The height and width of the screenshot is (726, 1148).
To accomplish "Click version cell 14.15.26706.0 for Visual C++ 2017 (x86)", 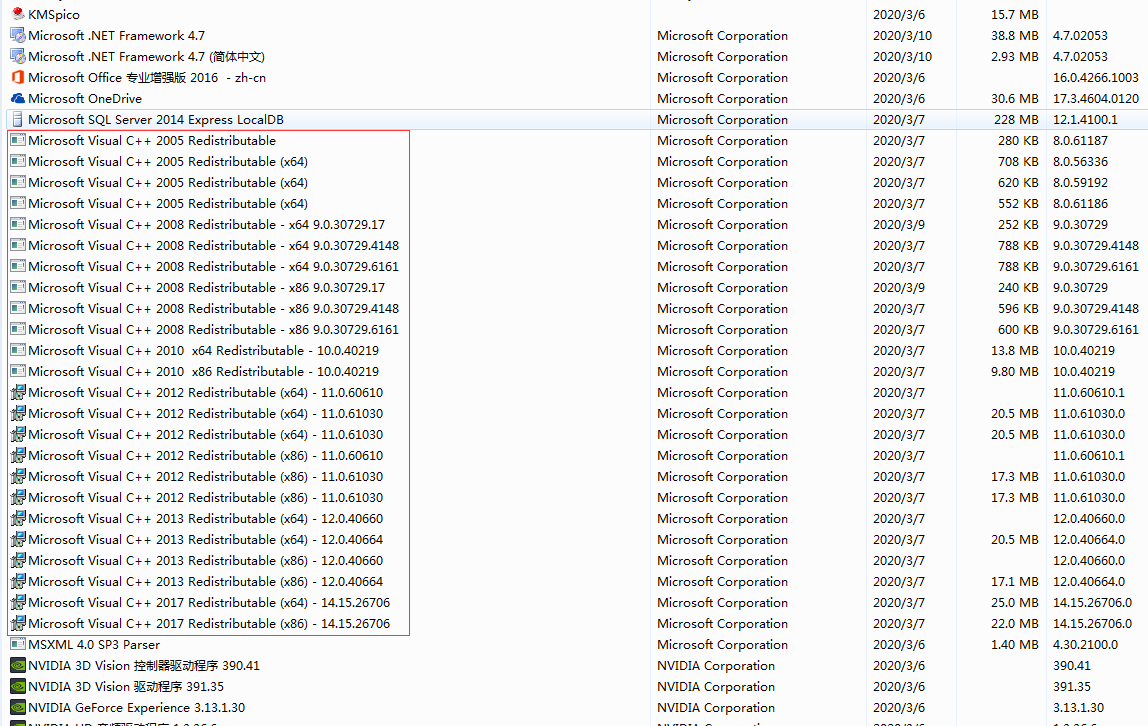I will (x=1092, y=624).
